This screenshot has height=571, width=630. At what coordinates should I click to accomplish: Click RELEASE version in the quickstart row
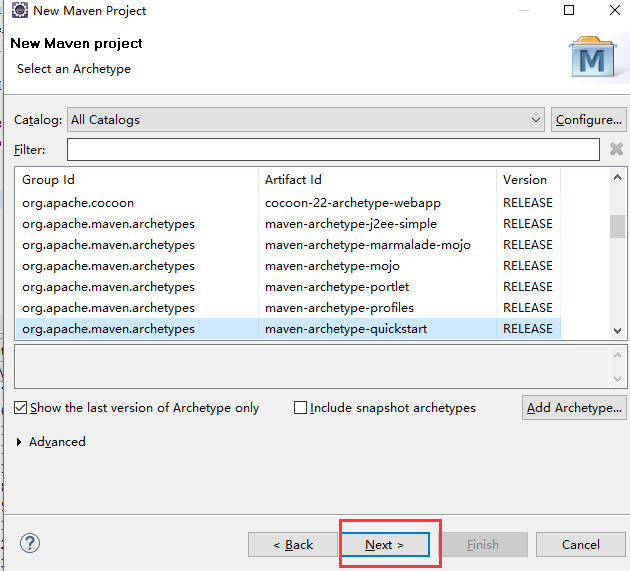(x=528, y=329)
